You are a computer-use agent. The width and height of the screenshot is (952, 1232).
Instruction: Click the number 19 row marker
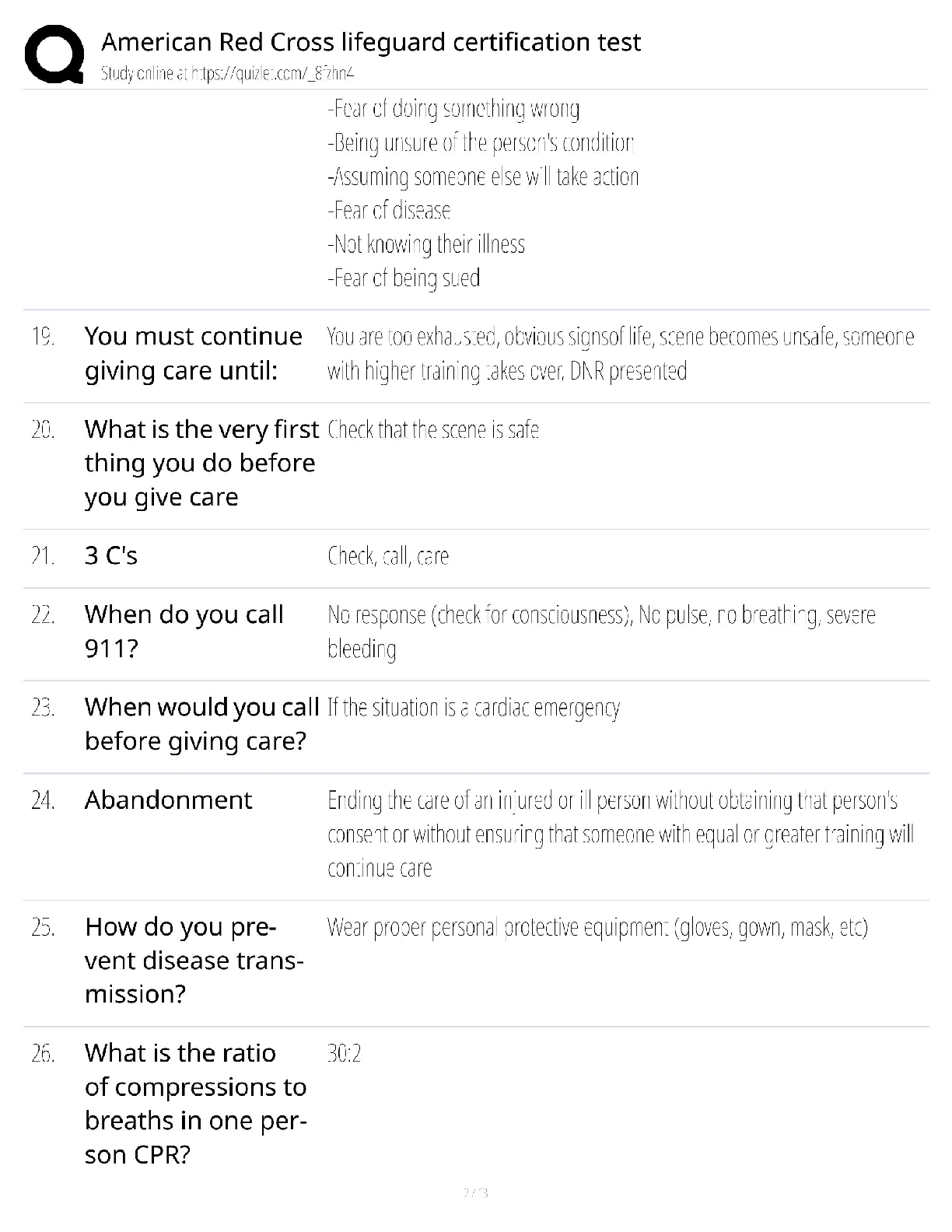pyautogui.click(x=43, y=337)
